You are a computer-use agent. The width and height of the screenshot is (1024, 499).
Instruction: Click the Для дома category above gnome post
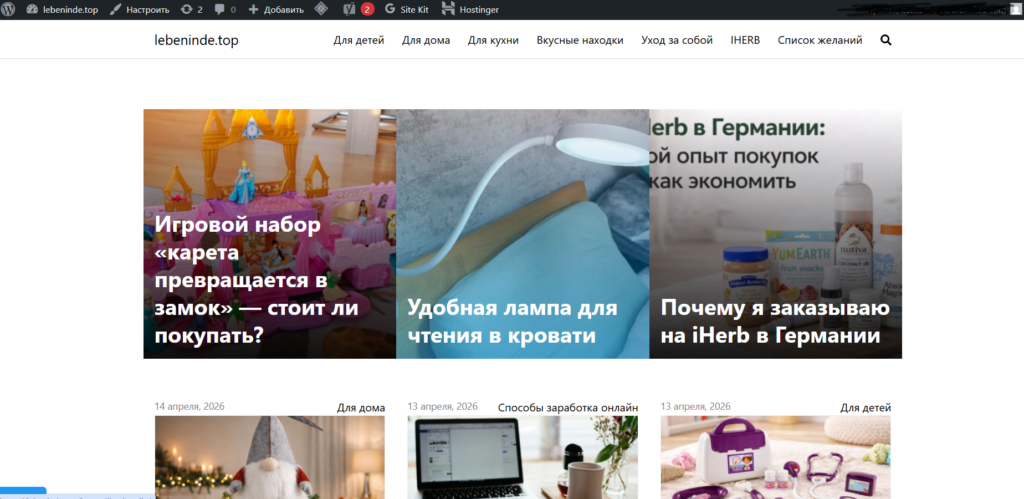point(360,408)
